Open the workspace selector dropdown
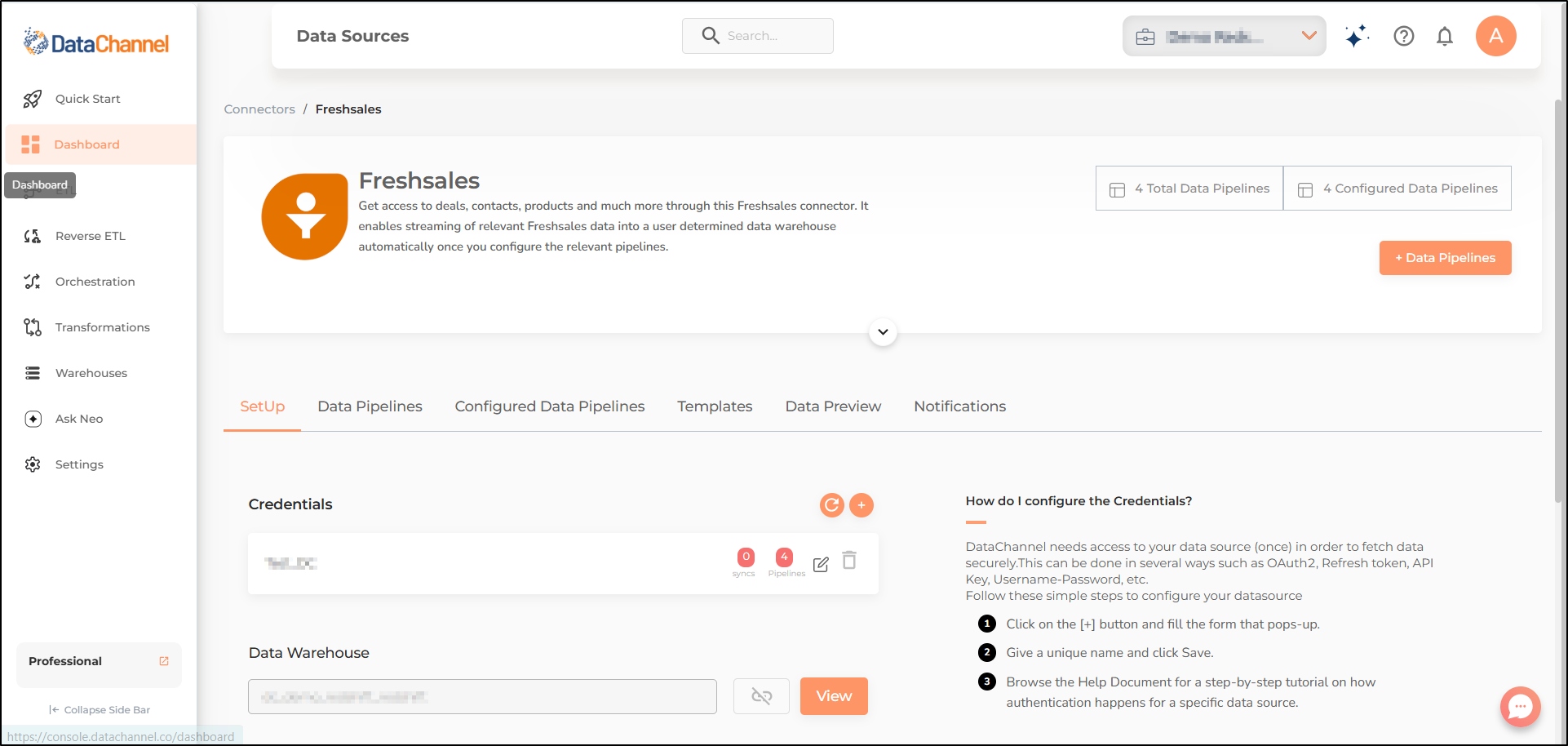1568x746 pixels. (x=1224, y=36)
